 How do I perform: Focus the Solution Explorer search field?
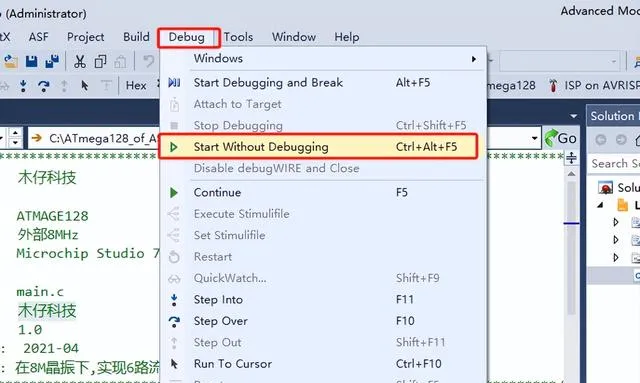(615, 163)
